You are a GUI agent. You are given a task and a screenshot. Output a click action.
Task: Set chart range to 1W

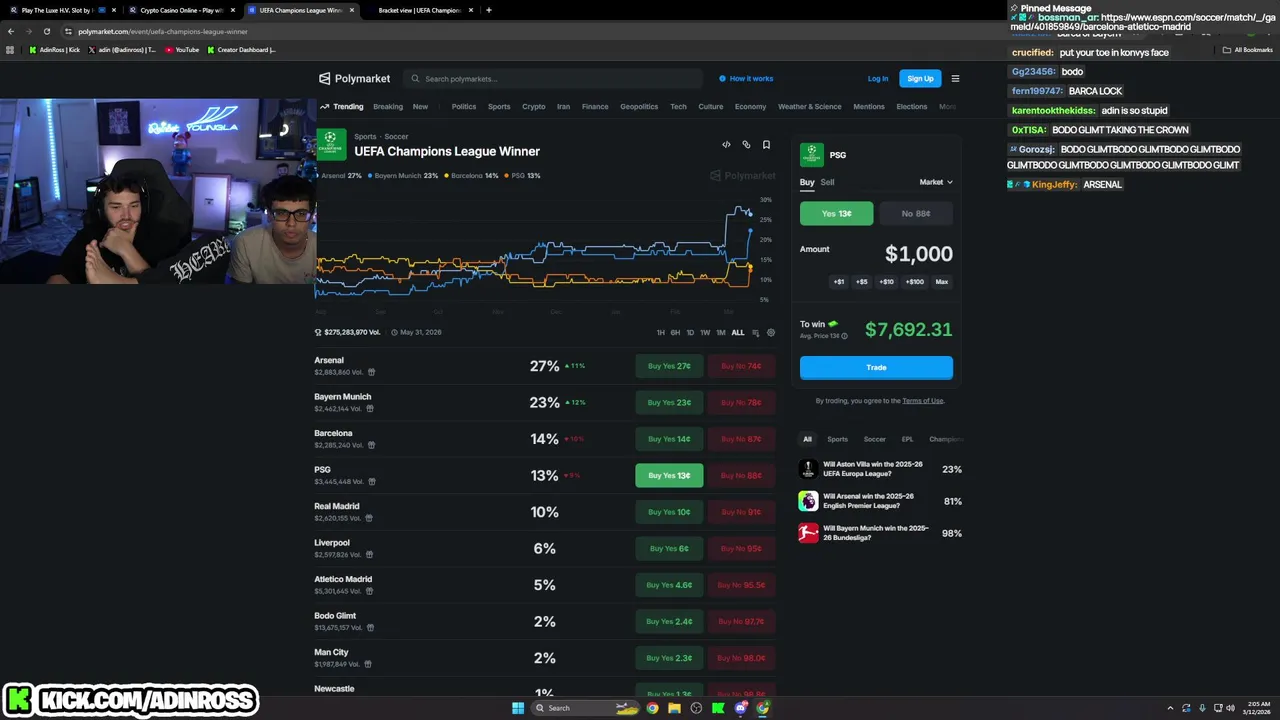(705, 333)
